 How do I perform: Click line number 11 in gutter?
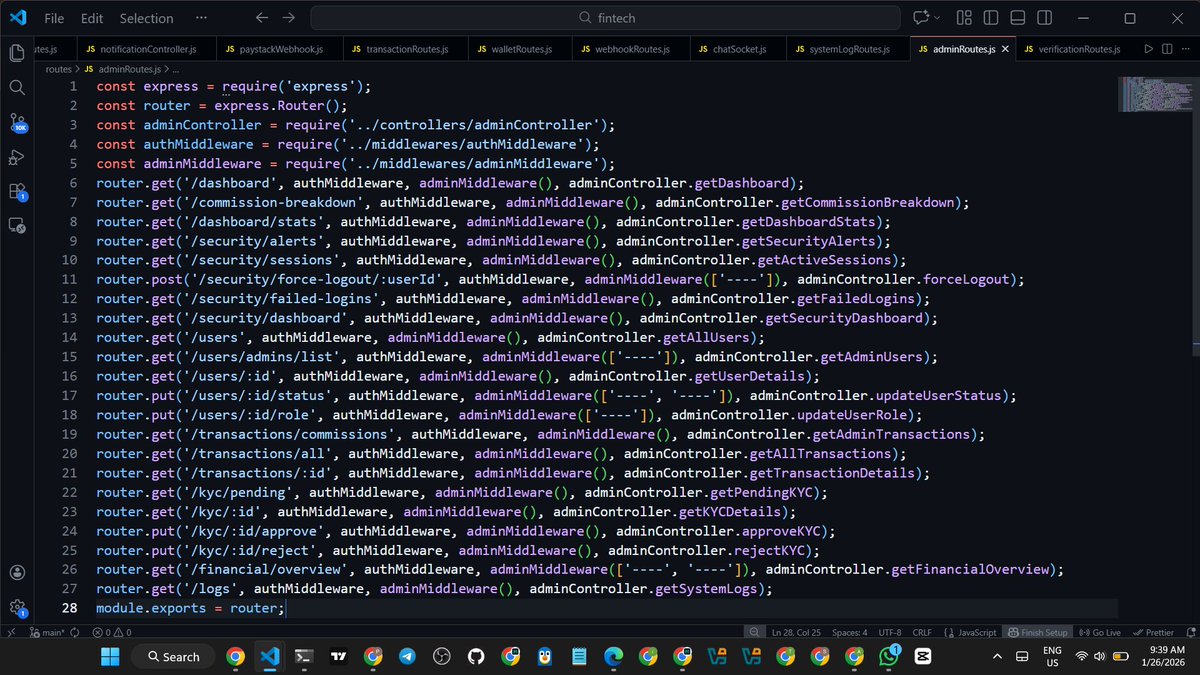point(70,280)
